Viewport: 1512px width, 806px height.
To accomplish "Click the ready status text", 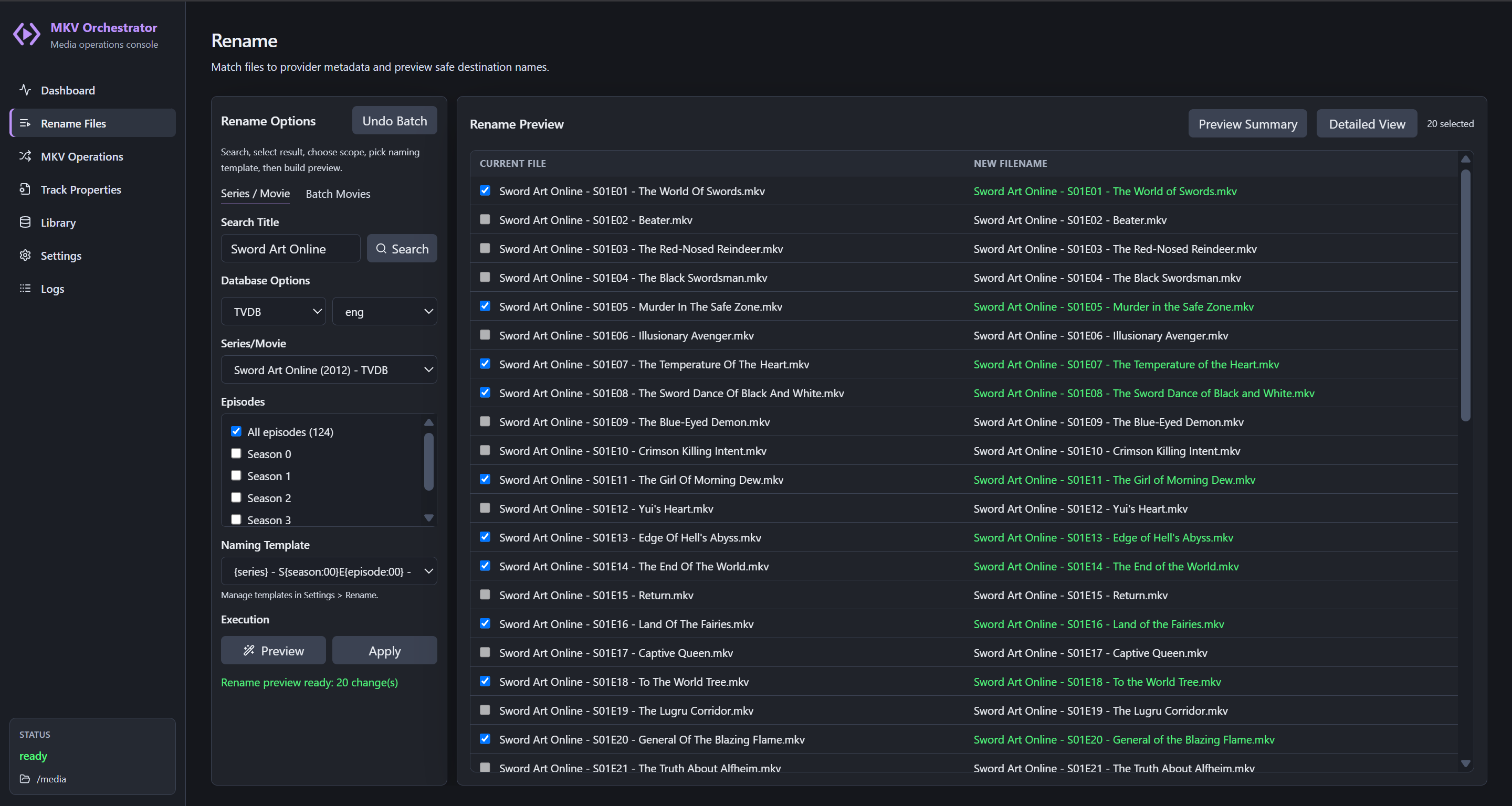I will 33,756.
